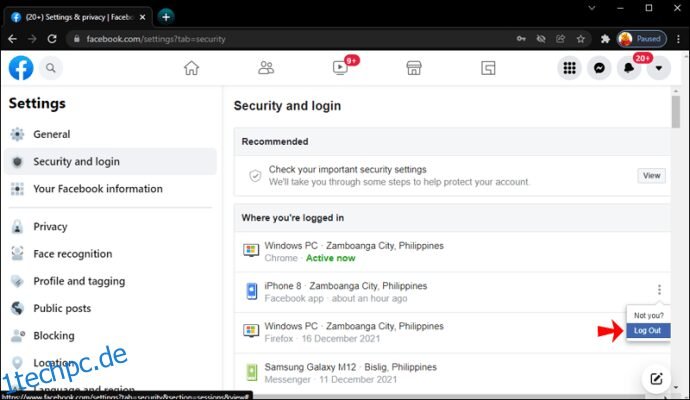Select the iPhone 8 Zamboanga City session
Image resolution: width=690 pixels, height=400 pixels.
tap(452, 292)
